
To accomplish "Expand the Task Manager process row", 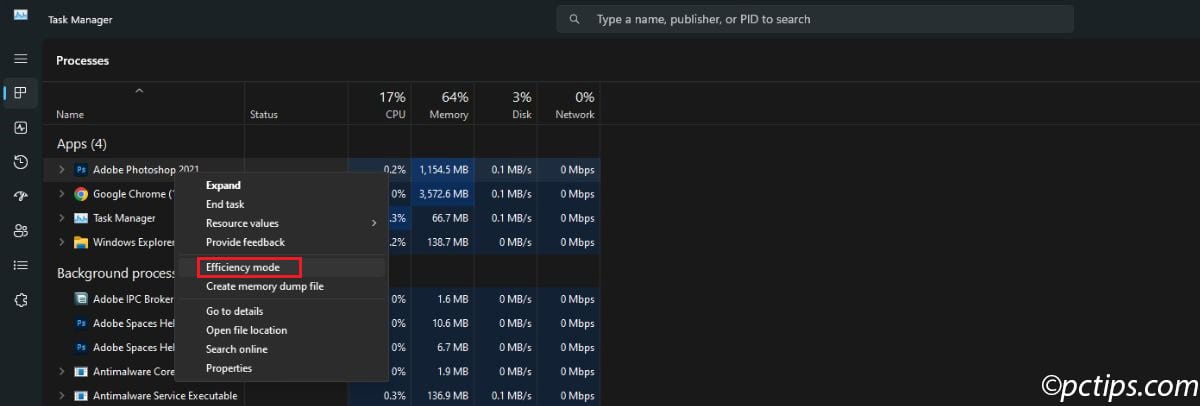I will coord(62,218).
